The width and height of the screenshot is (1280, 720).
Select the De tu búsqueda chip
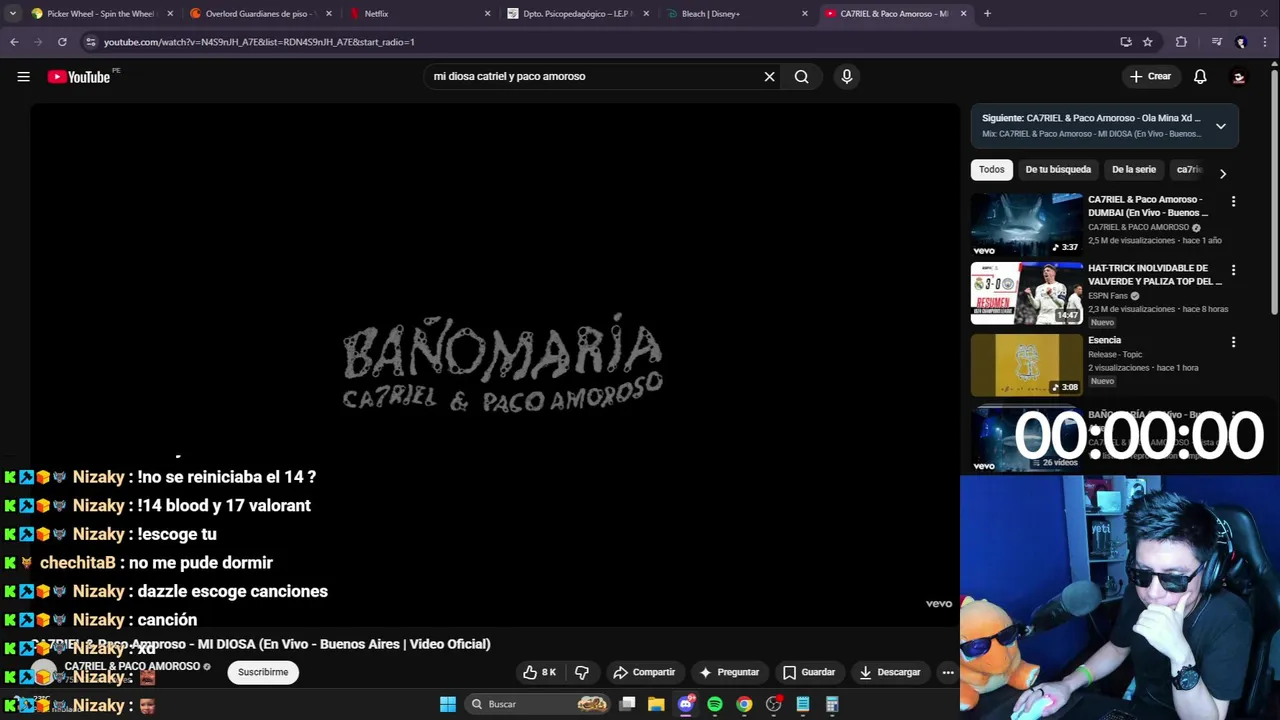point(1058,170)
